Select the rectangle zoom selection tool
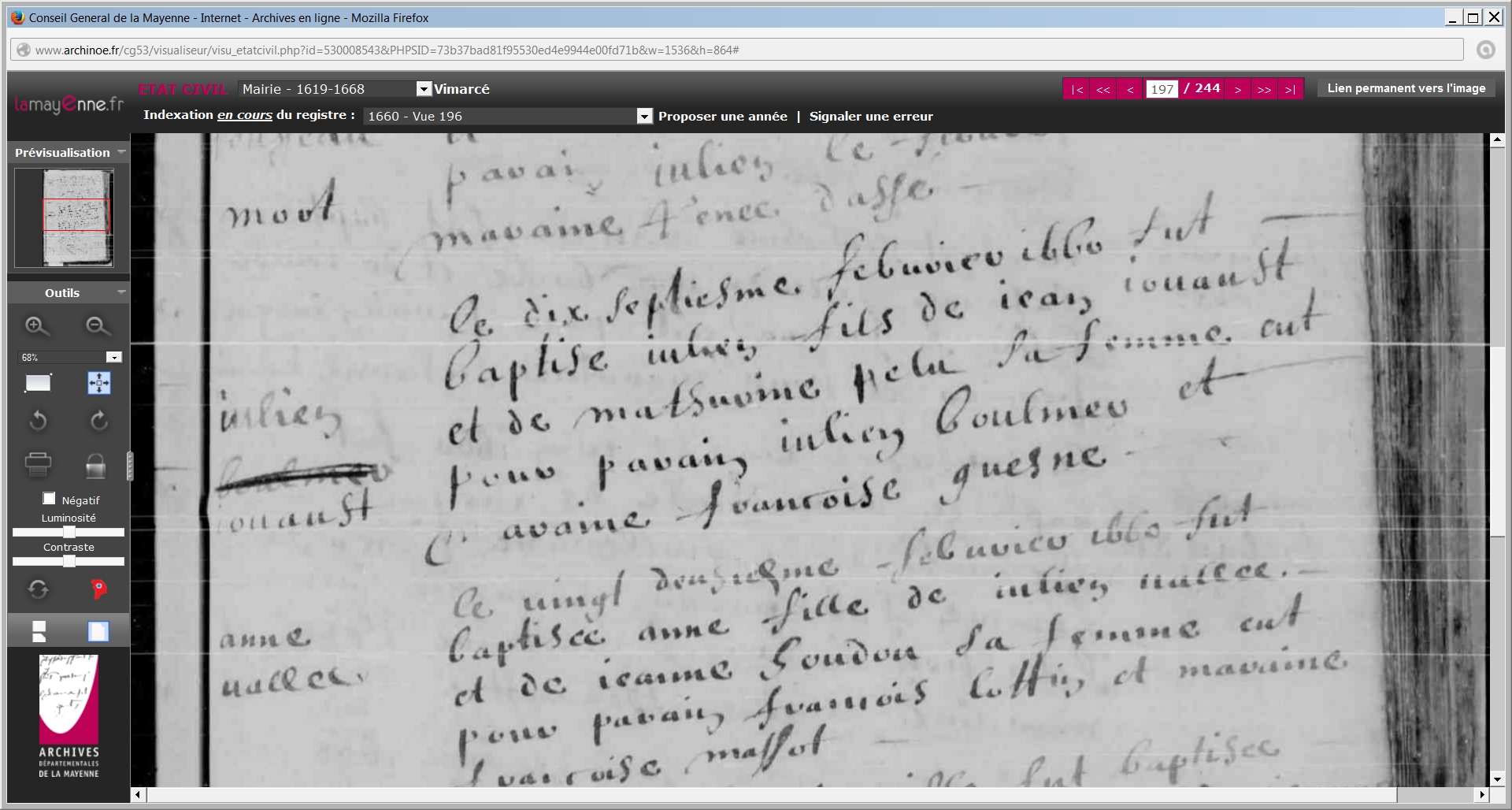This screenshot has width=1512, height=810. click(38, 384)
